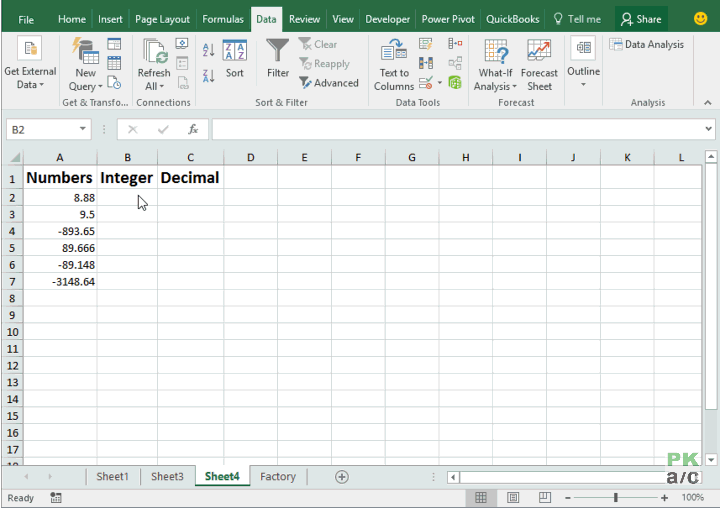The image size is (720, 508).
Task: Click the formula bar Cancel X icon
Action: [133, 130]
